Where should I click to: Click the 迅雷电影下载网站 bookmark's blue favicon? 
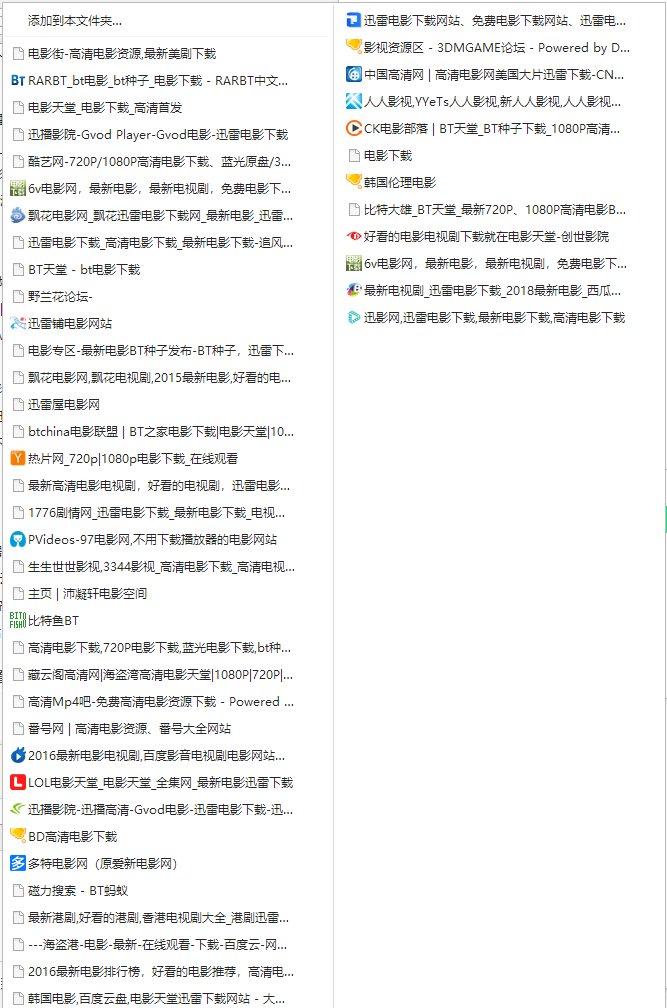coord(353,21)
